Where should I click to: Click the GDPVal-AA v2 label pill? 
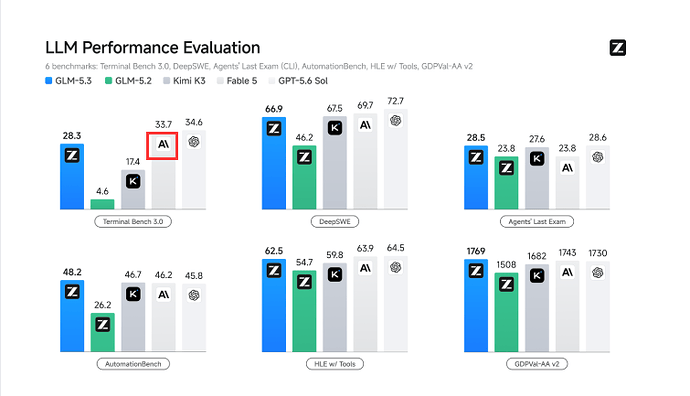(537, 364)
